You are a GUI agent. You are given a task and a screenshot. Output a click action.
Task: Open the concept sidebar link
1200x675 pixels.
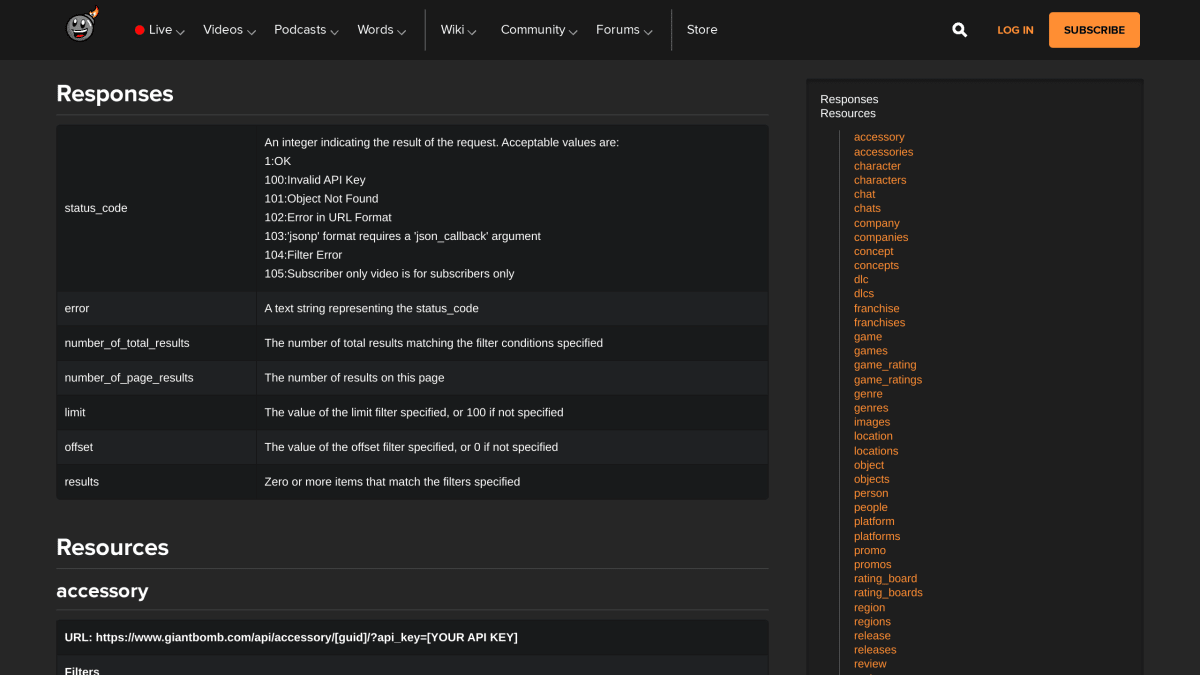[x=874, y=251]
